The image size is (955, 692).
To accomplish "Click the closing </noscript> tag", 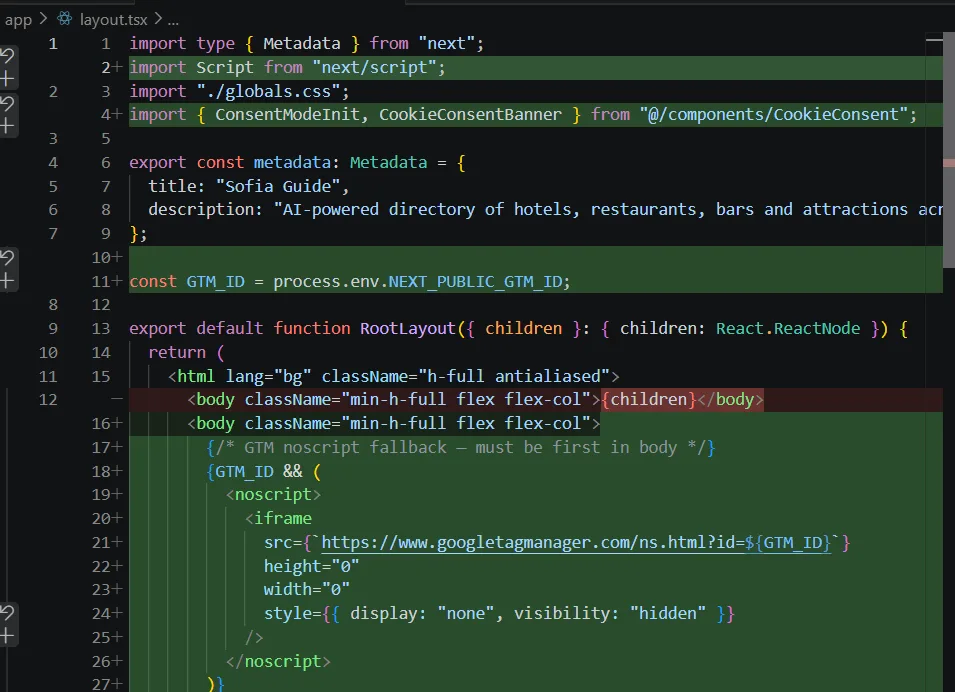I will [x=278, y=662].
